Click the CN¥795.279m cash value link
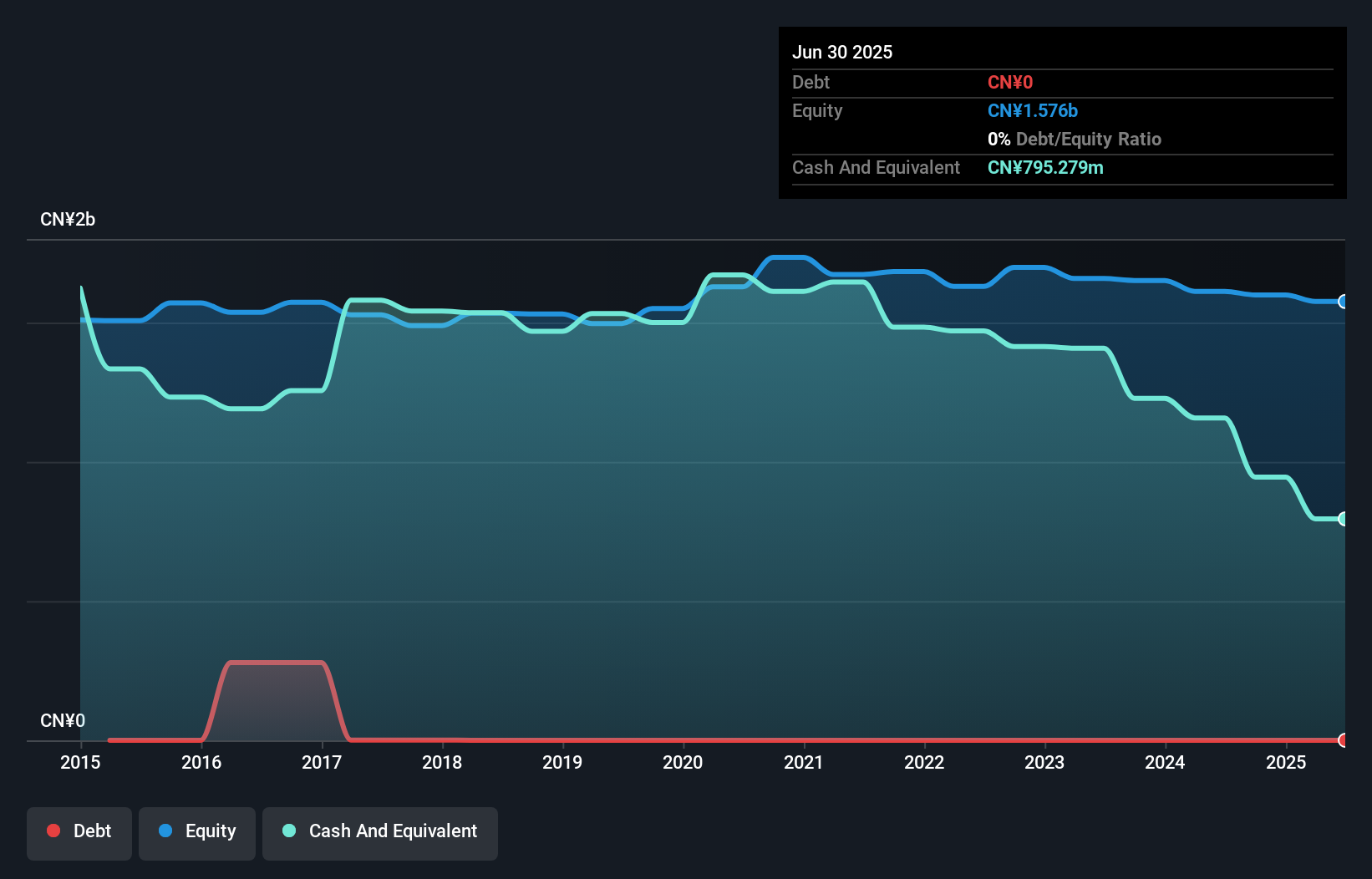 click(x=1045, y=167)
